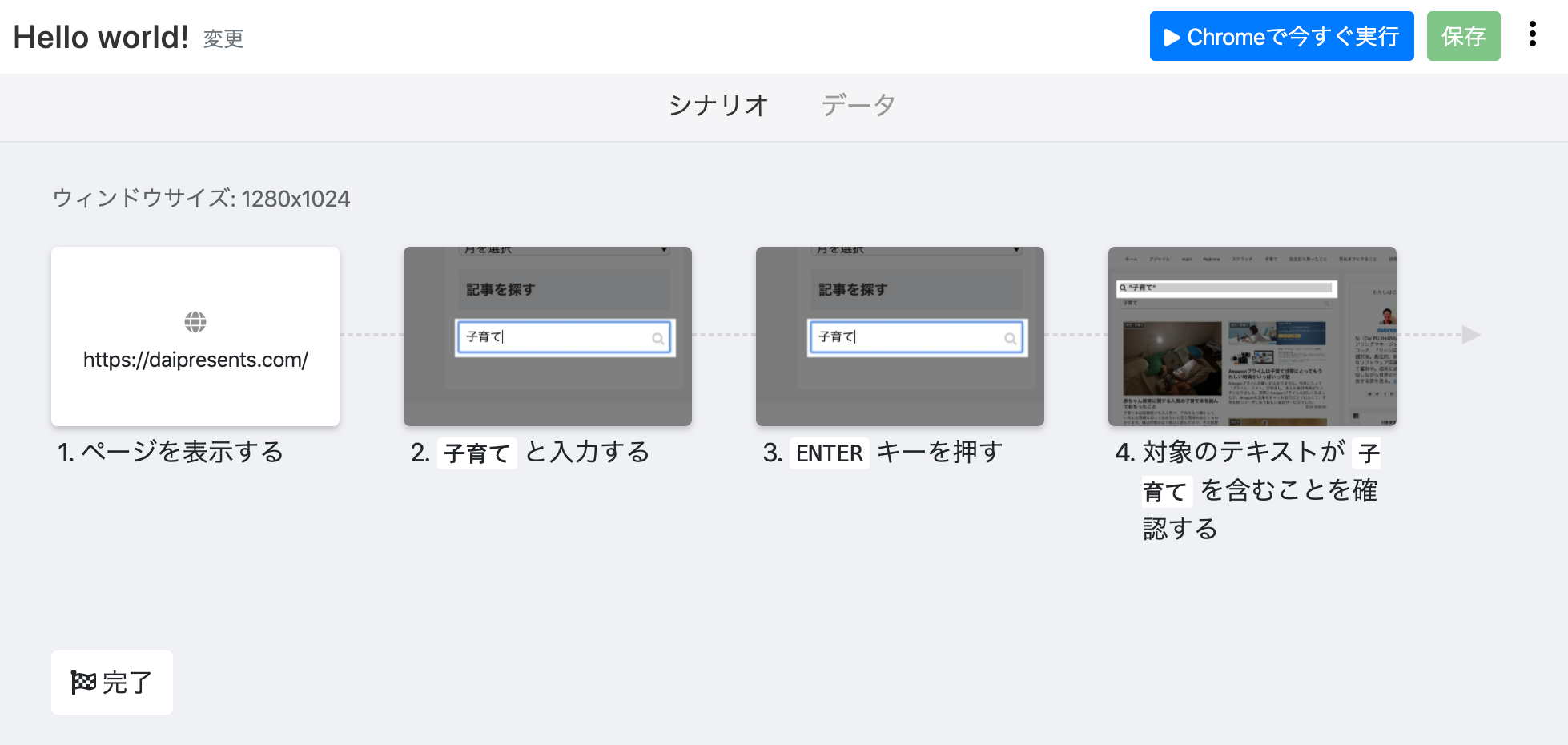The width and height of the screenshot is (1568, 745).
Task: Click 変更 link next to title
Action: (223, 39)
